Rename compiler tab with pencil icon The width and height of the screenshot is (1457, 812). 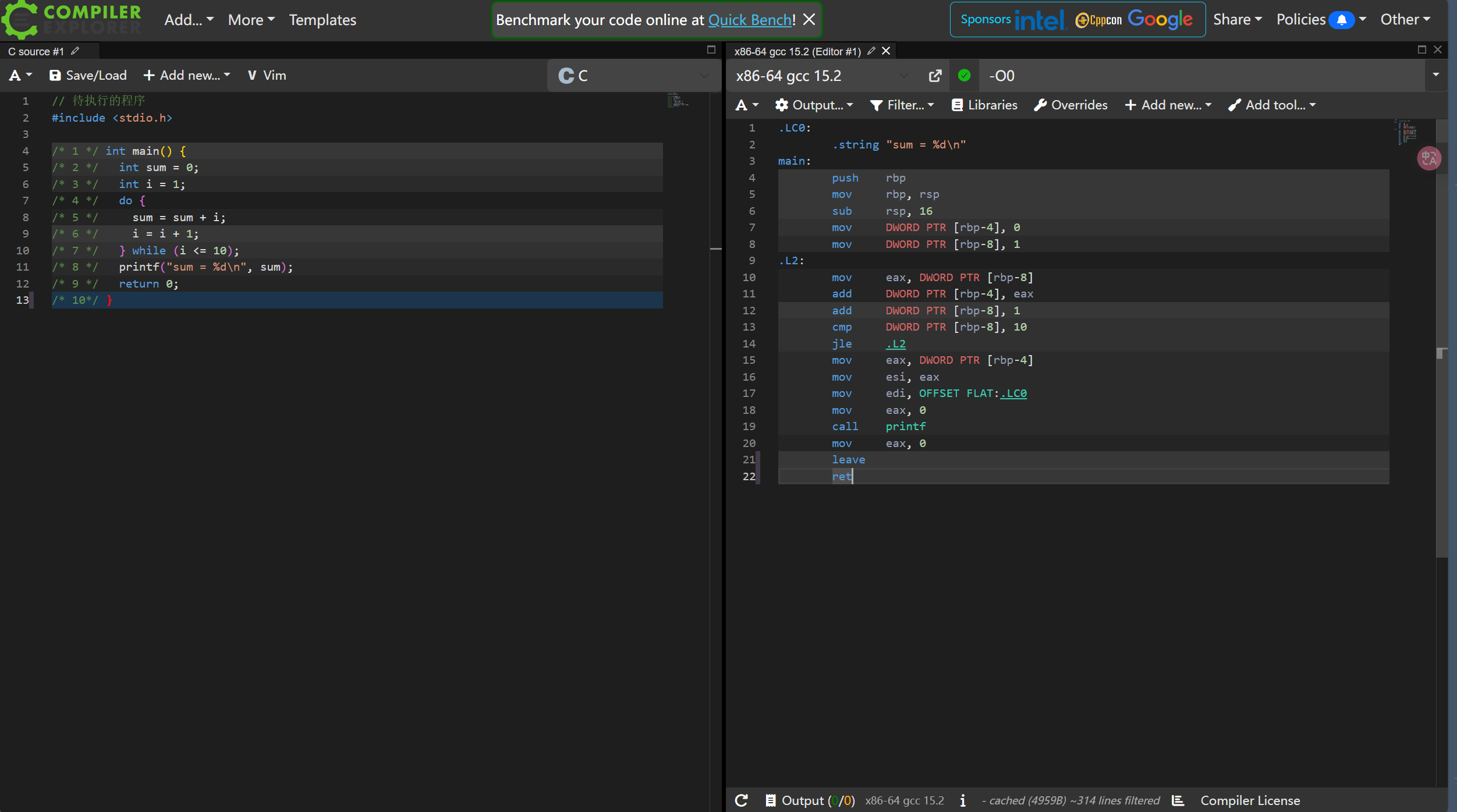pyautogui.click(x=871, y=51)
